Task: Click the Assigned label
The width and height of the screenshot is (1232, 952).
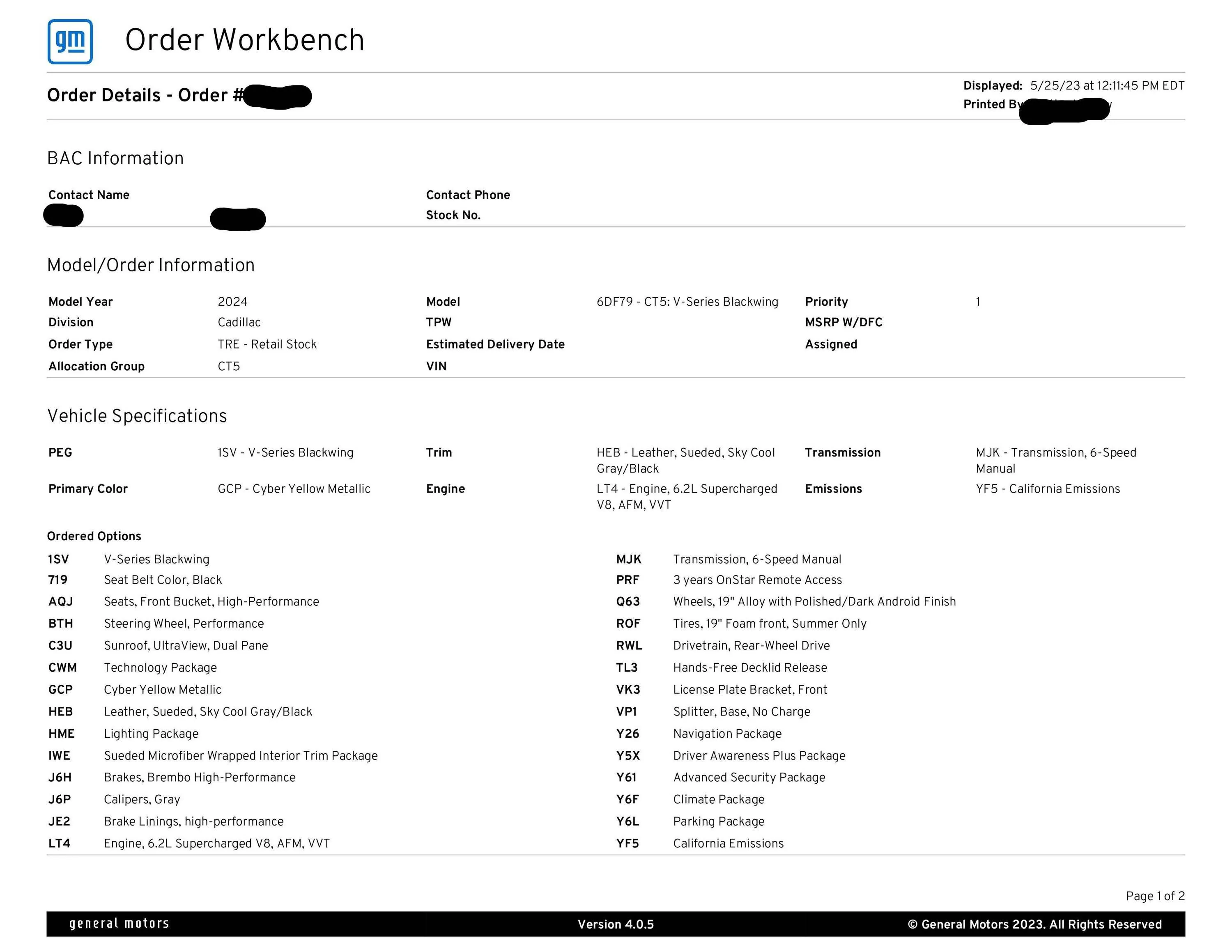Action: [x=832, y=344]
